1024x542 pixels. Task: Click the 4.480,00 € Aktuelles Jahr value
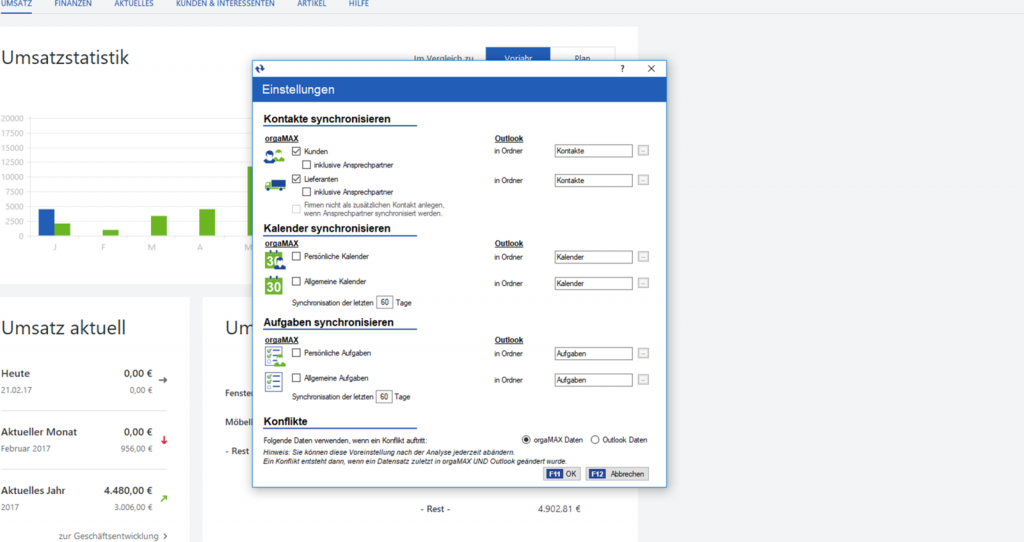pos(128,490)
